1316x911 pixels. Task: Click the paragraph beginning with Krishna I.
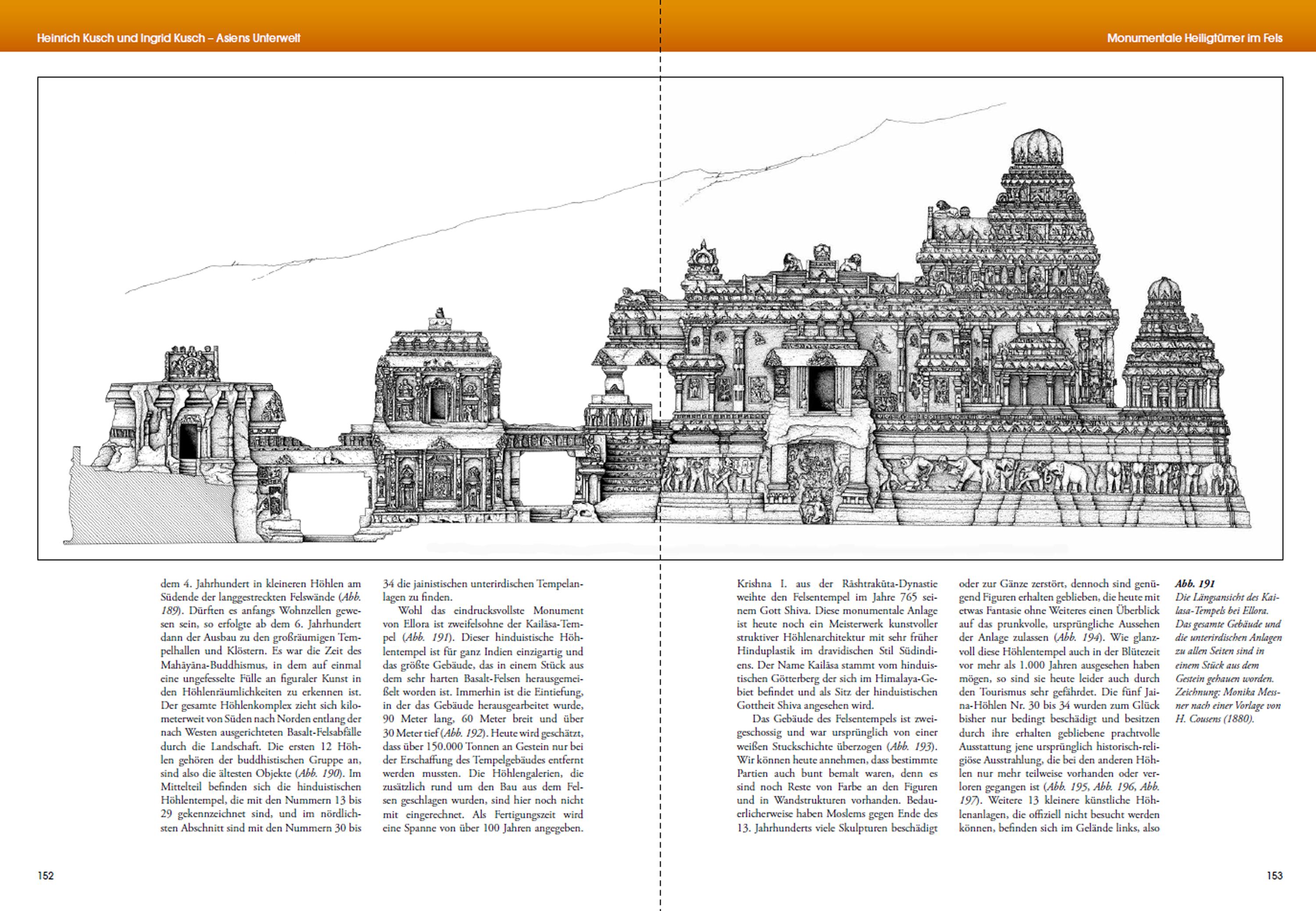pos(837,645)
